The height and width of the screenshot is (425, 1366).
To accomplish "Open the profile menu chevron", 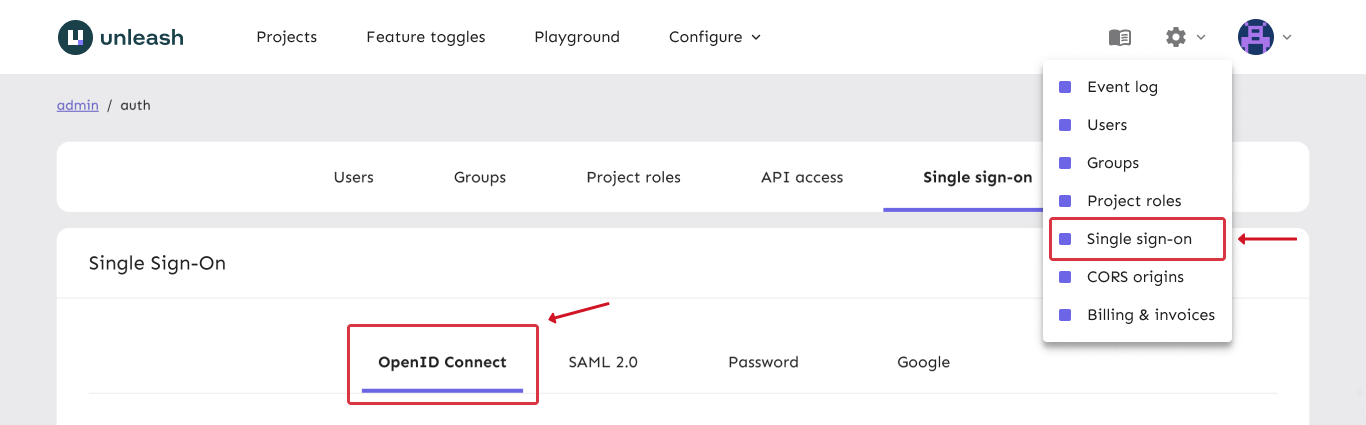I will [x=1287, y=37].
